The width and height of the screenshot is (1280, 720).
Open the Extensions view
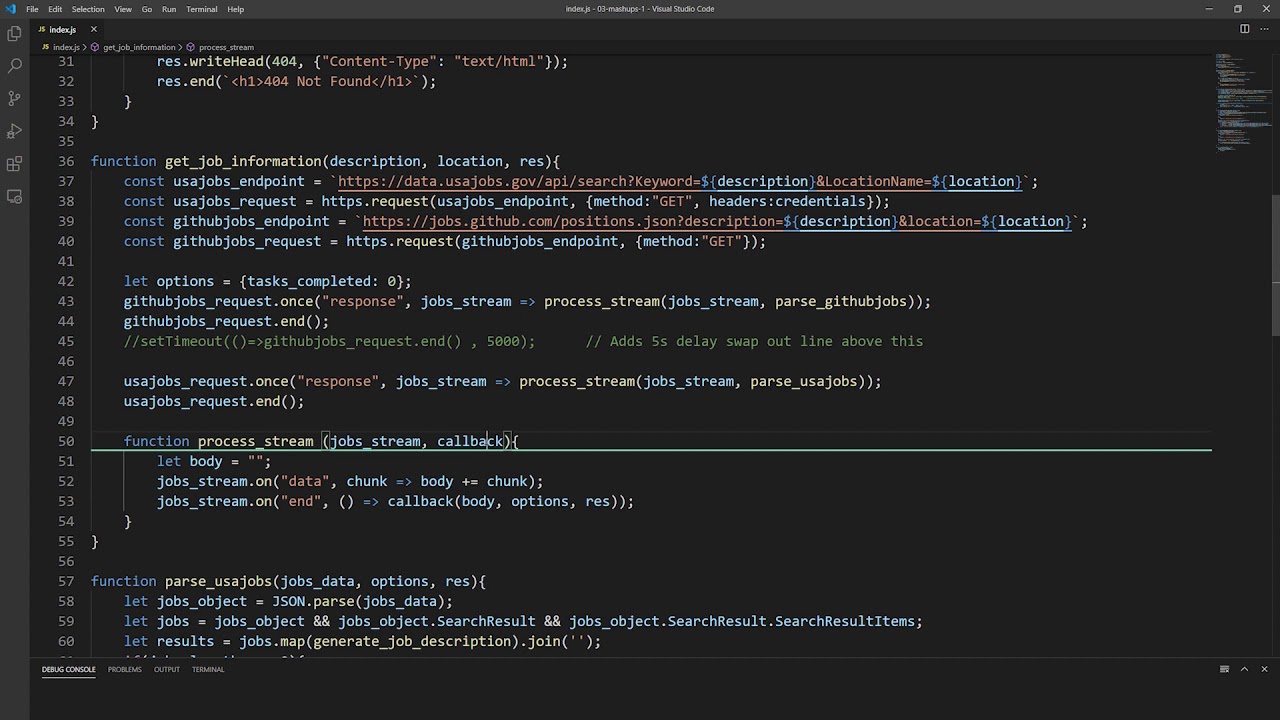point(14,164)
